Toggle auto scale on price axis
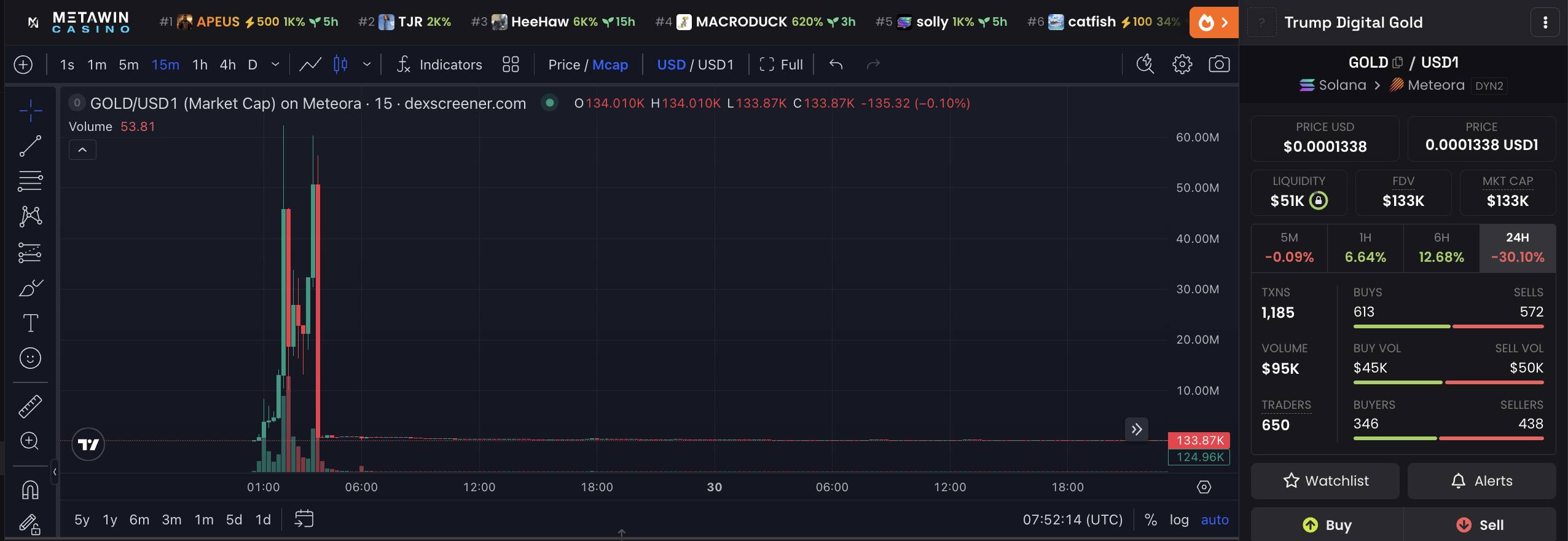Image resolution: width=1568 pixels, height=541 pixels. tap(1215, 519)
